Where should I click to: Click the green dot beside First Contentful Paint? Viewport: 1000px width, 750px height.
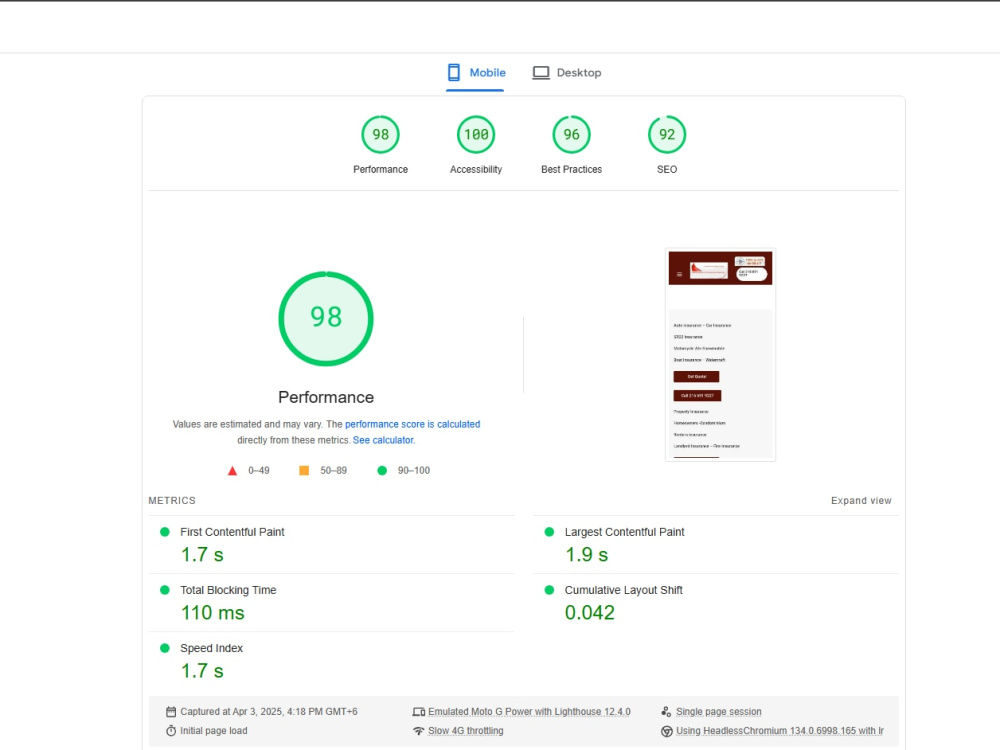click(165, 532)
